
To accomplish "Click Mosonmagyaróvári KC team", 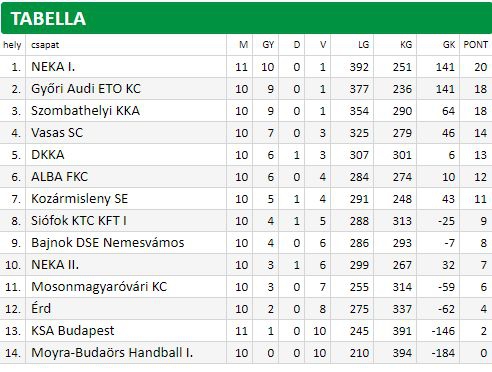I will pos(99,287).
